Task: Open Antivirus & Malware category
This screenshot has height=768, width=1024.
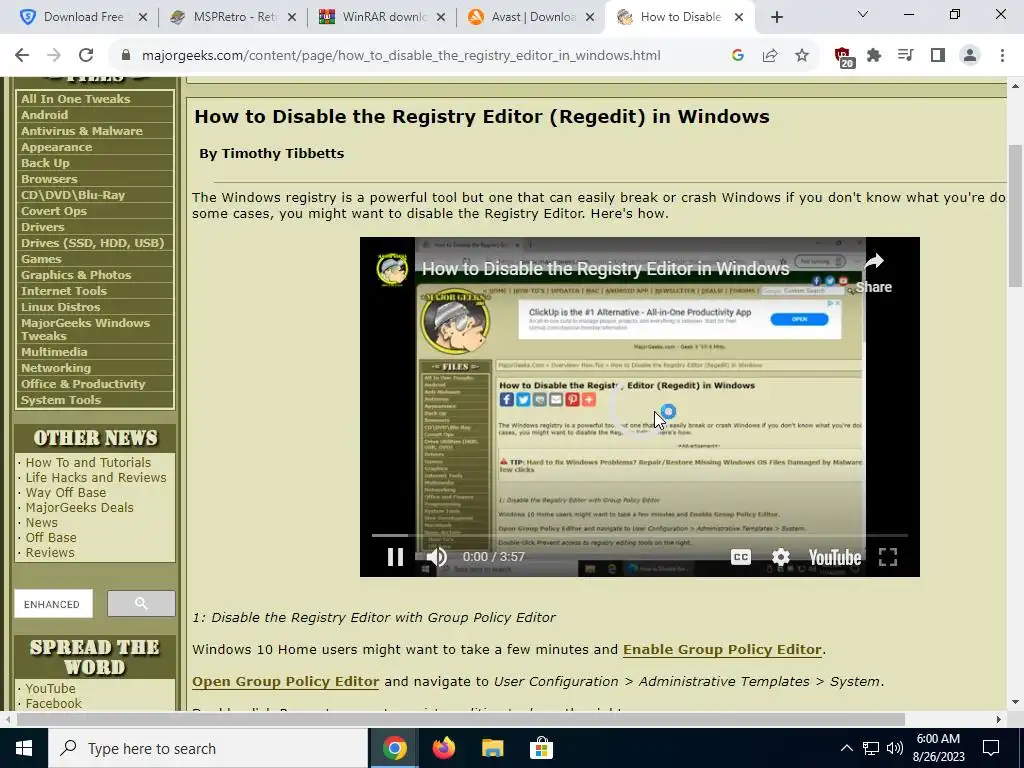Action: (82, 131)
